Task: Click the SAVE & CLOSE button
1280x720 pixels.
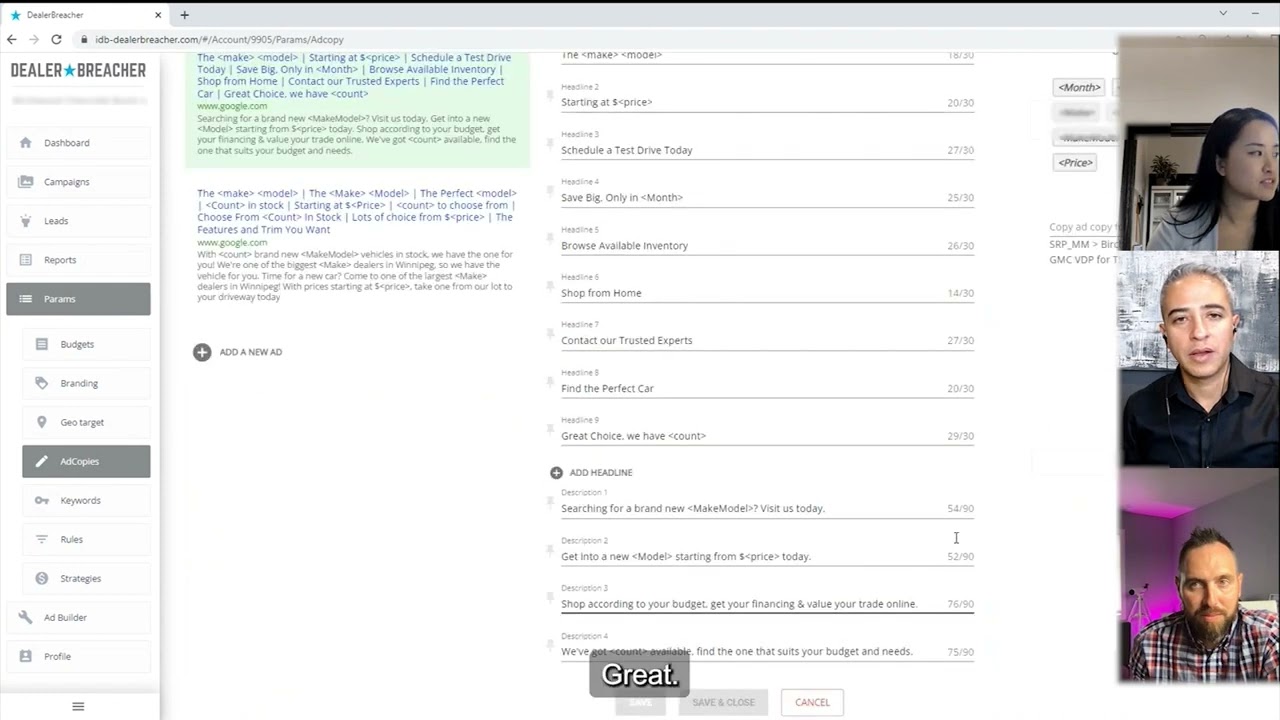Action: [723, 702]
